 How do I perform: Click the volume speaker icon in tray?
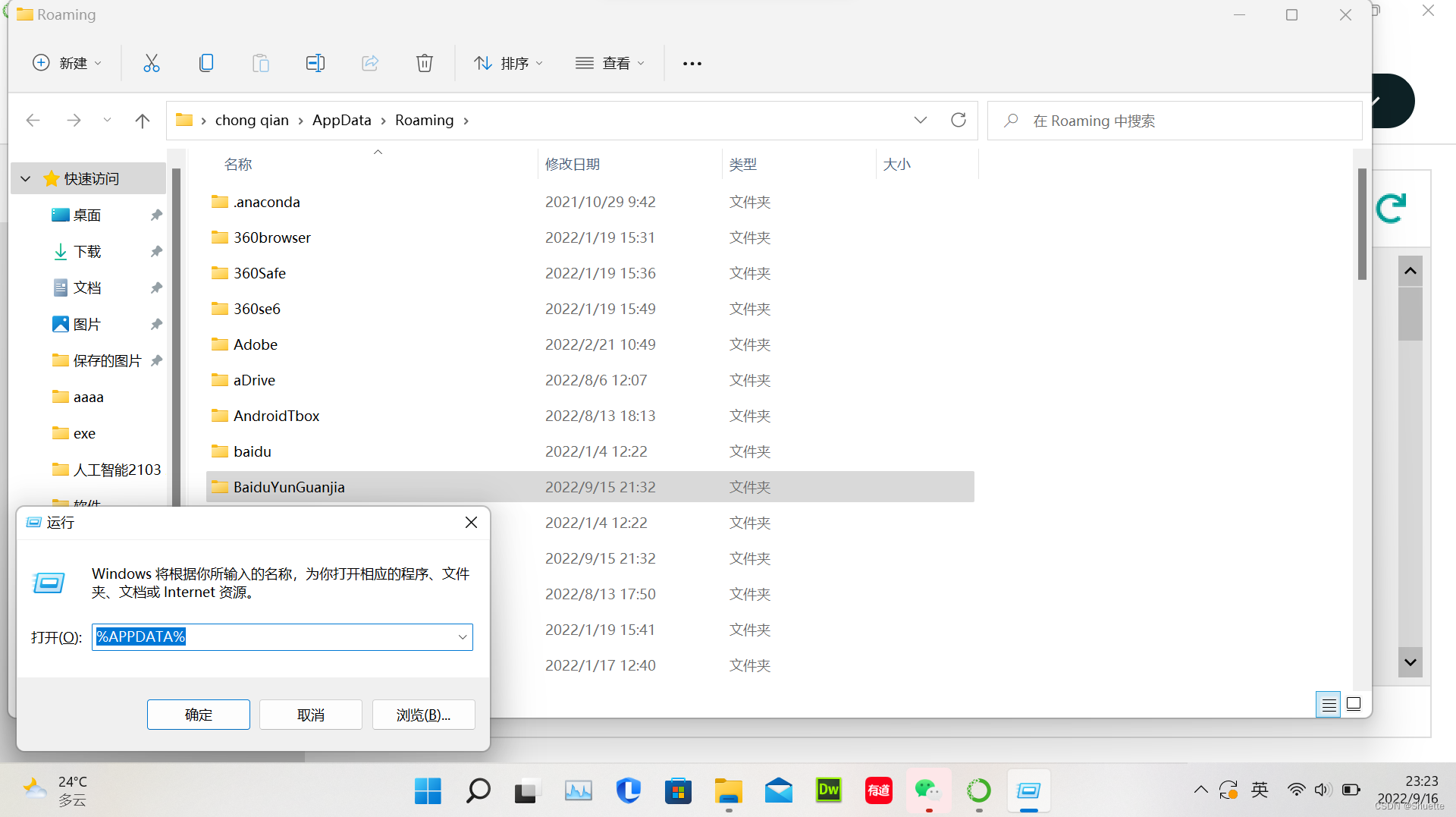tap(1323, 790)
